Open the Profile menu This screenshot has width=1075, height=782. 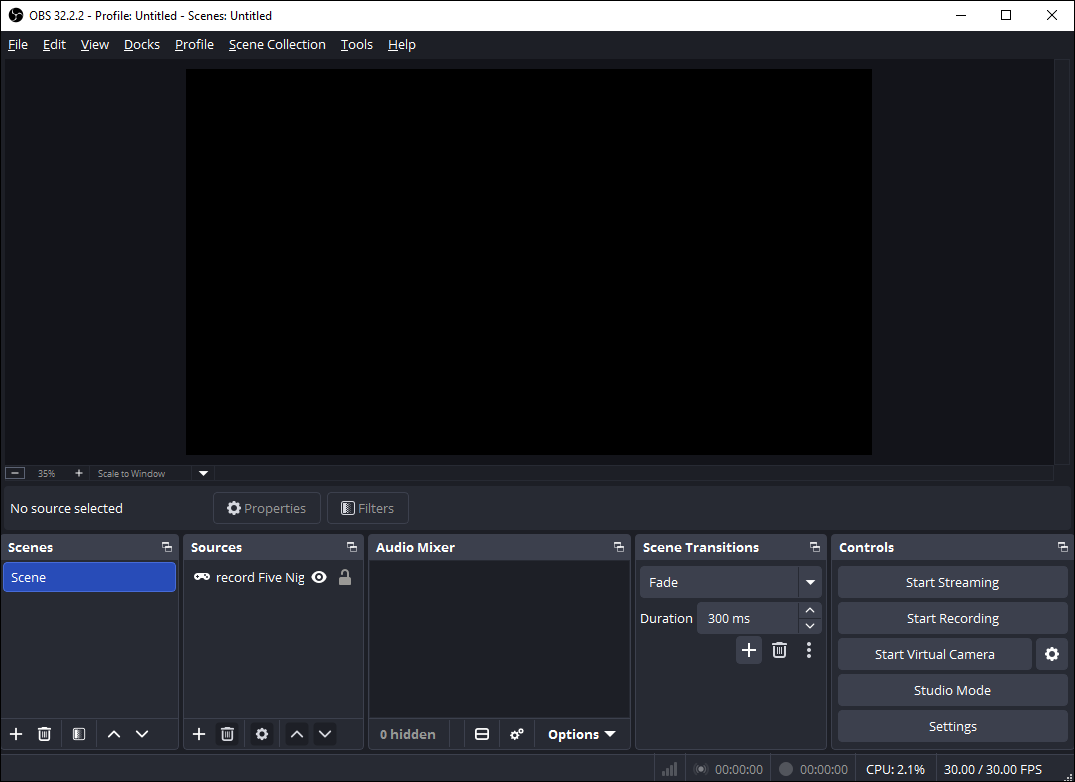[194, 45]
